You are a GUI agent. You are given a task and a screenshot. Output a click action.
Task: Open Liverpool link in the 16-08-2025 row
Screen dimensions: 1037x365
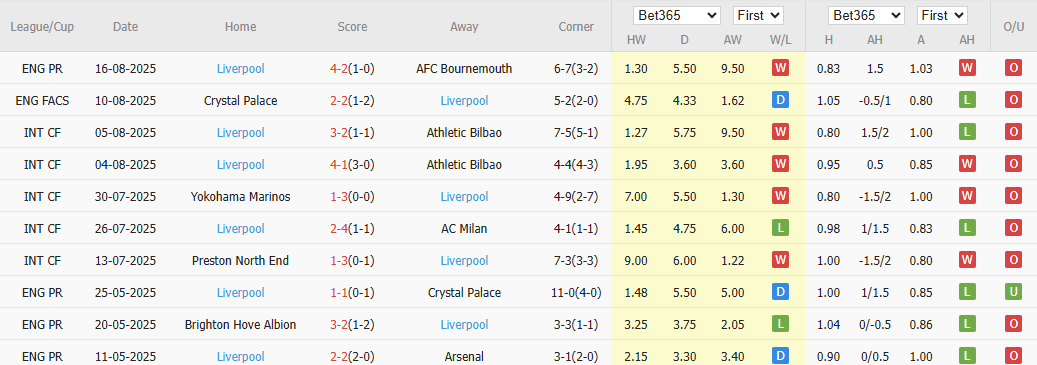240,68
